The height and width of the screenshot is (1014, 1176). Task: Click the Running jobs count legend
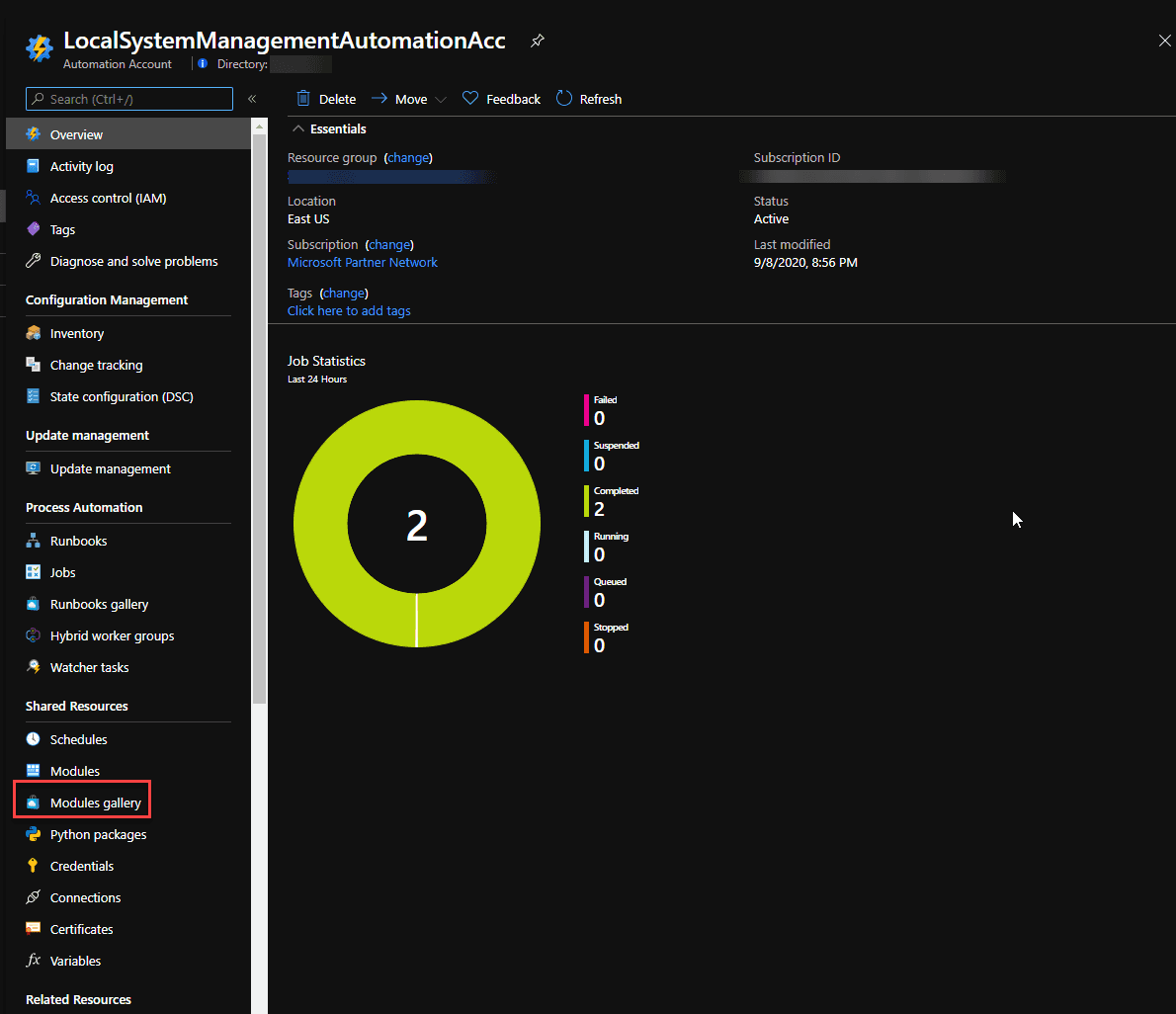point(609,547)
